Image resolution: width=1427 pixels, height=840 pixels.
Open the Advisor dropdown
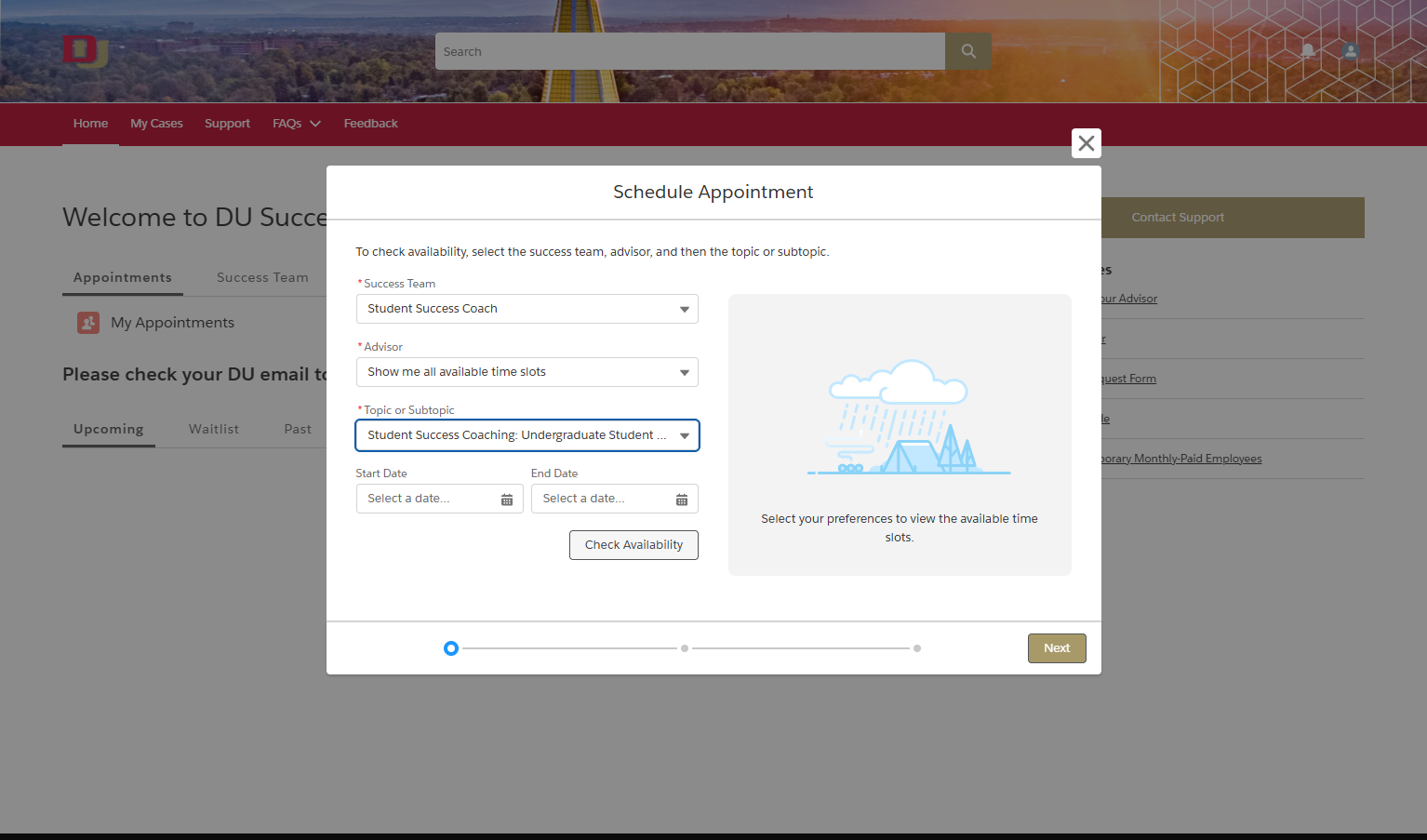[527, 372]
